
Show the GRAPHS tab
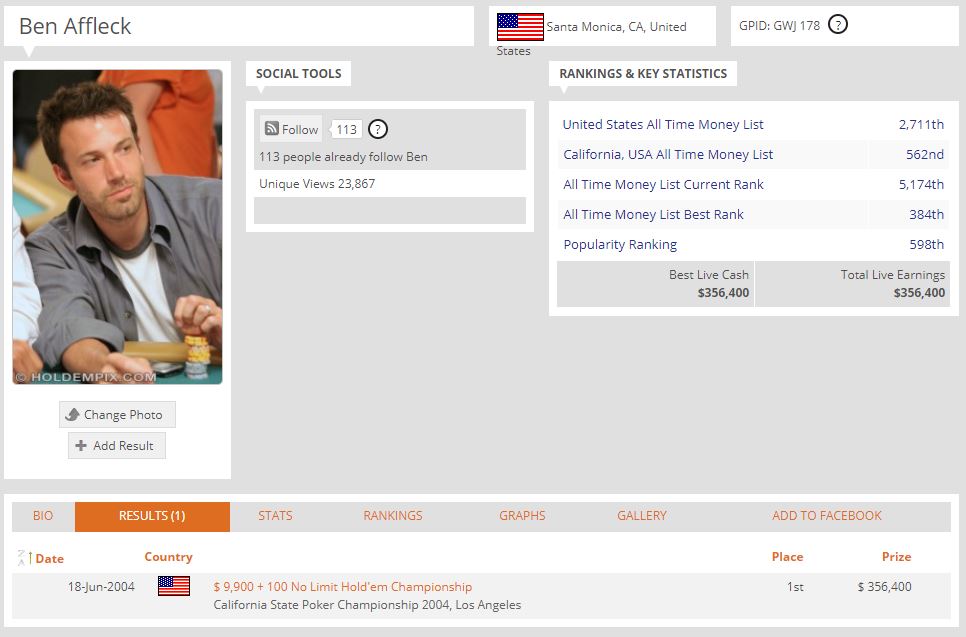[x=522, y=516]
